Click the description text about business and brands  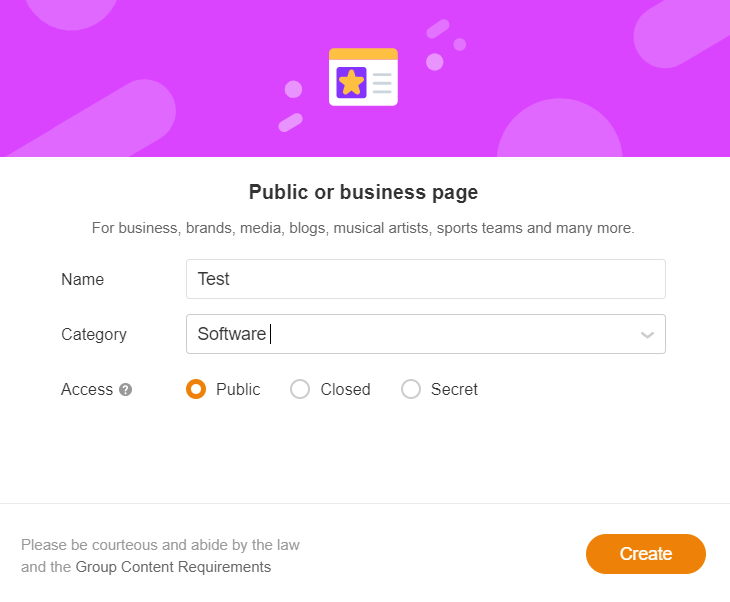click(x=363, y=228)
